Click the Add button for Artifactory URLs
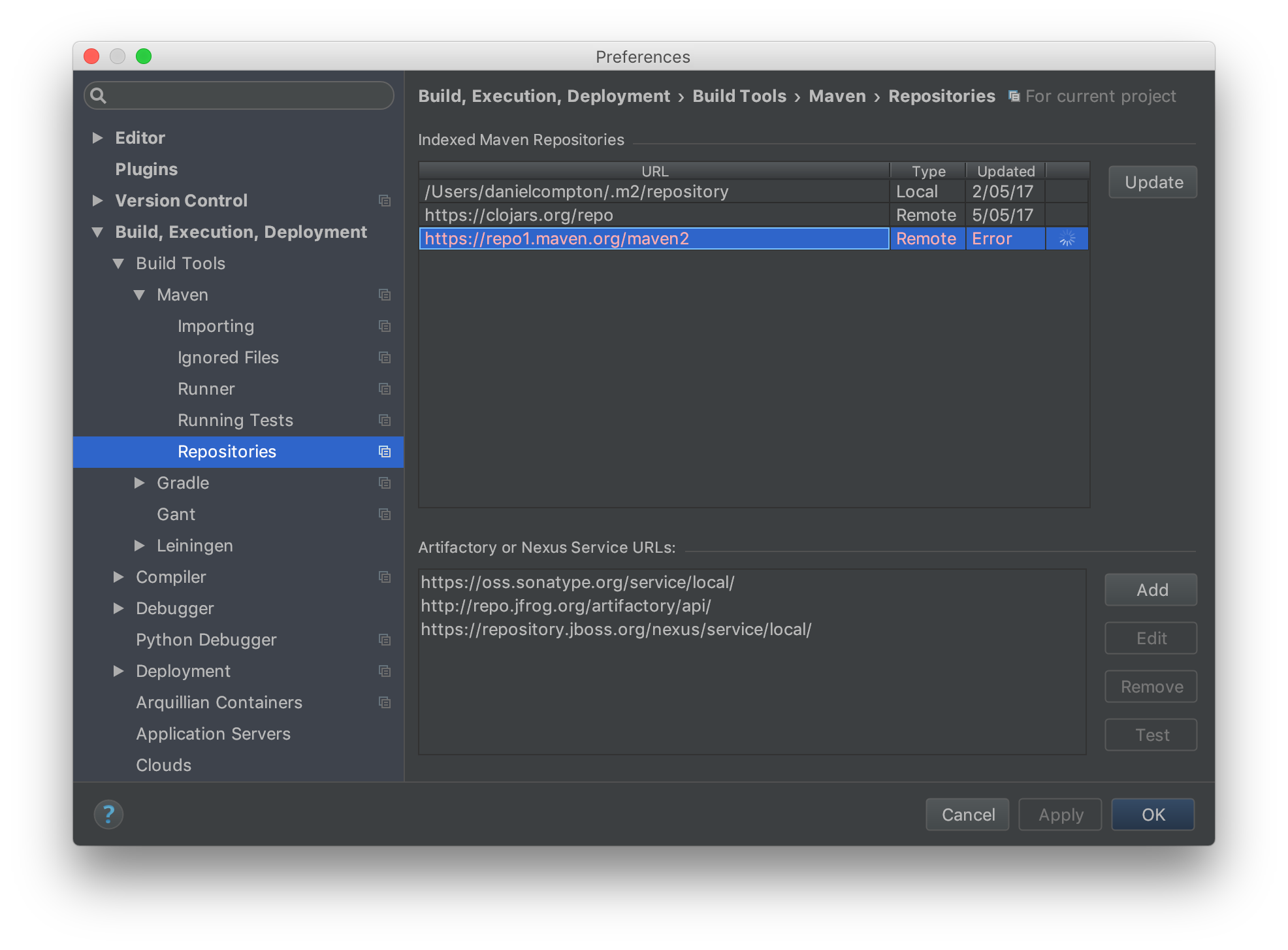Image resolution: width=1288 pixels, height=950 pixels. [1153, 589]
